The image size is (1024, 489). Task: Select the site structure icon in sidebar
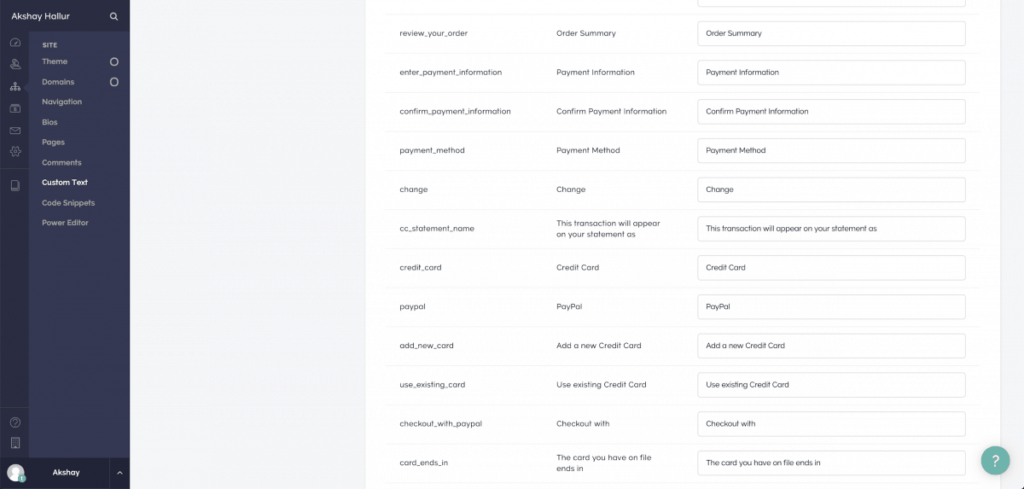pyautogui.click(x=15, y=87)
